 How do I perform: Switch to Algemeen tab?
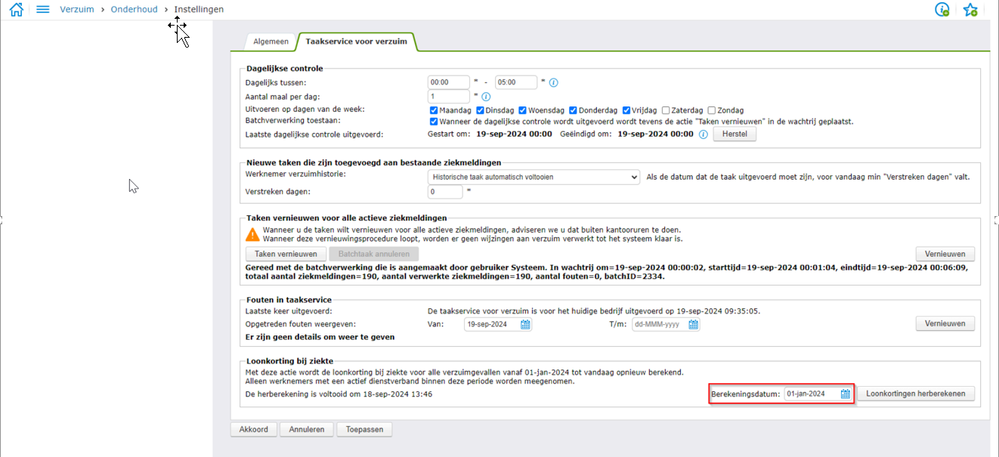coord(271,41)
